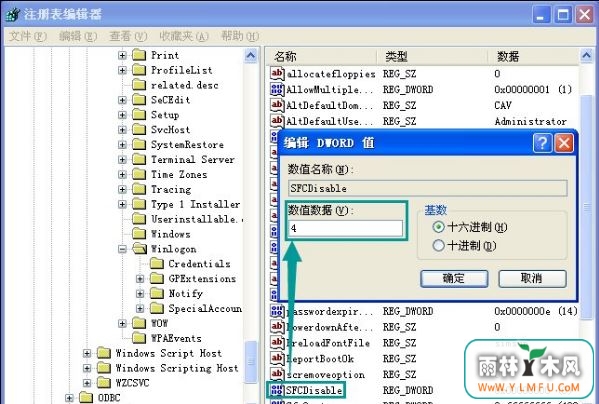Collapse the Winlogon tree node
Image resolution: width=599 pixels, height=404 pixels.
(122, 249)
